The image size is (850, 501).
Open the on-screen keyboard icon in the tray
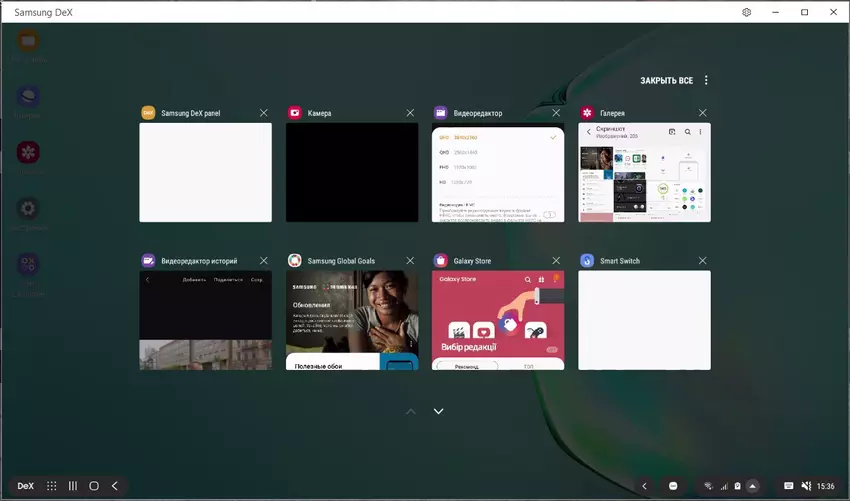pyautogui.click(x=789, y=486)
